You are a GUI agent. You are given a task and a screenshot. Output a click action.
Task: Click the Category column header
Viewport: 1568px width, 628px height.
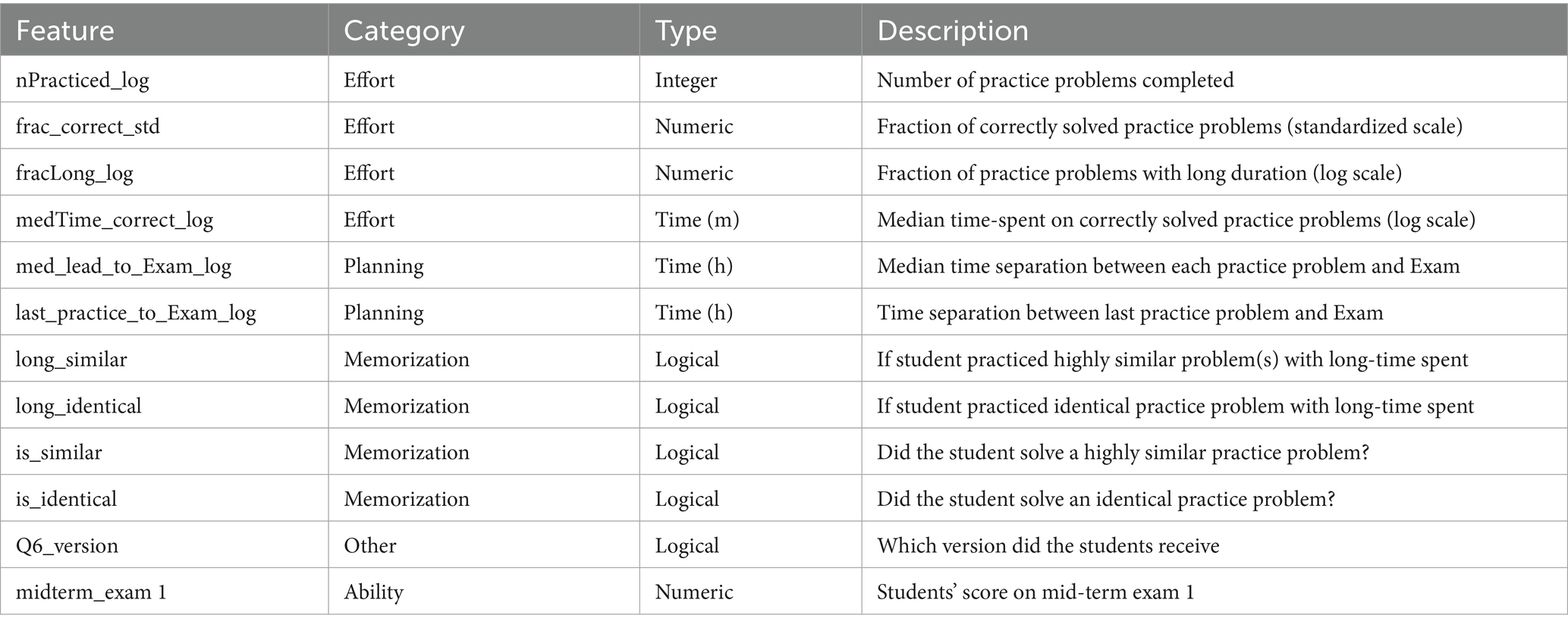click(404, 30)
